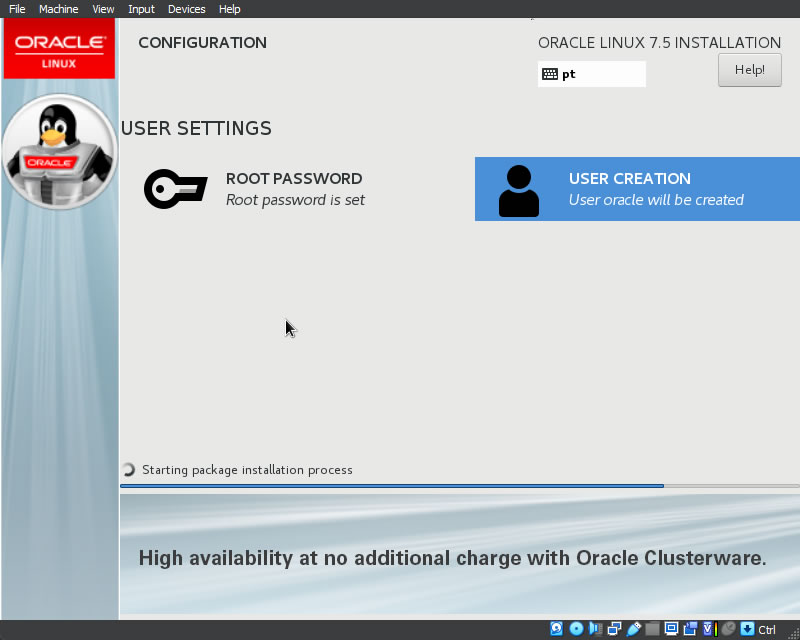
Task: Click the virtualization CPU status icon
Action: (x=710, y=629)
